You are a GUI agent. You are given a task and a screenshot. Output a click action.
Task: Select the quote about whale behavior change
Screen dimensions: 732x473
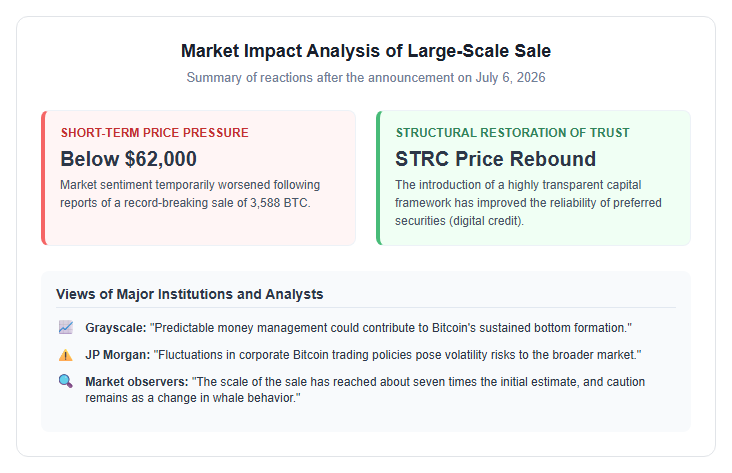coord(365,390)
